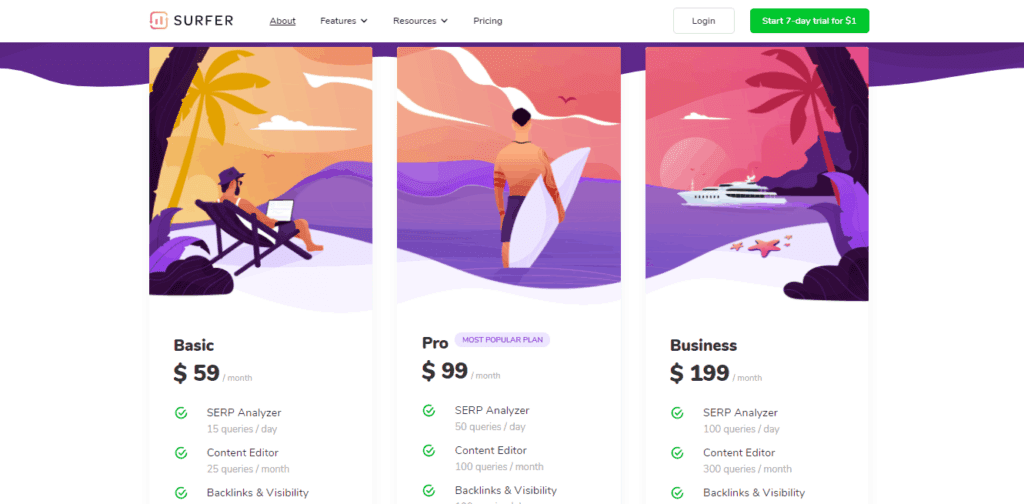Click the checkmark beside Business SERP Analyzer
The width and height of the screenshot is (1024, 504).
click(x=677, y=413)
